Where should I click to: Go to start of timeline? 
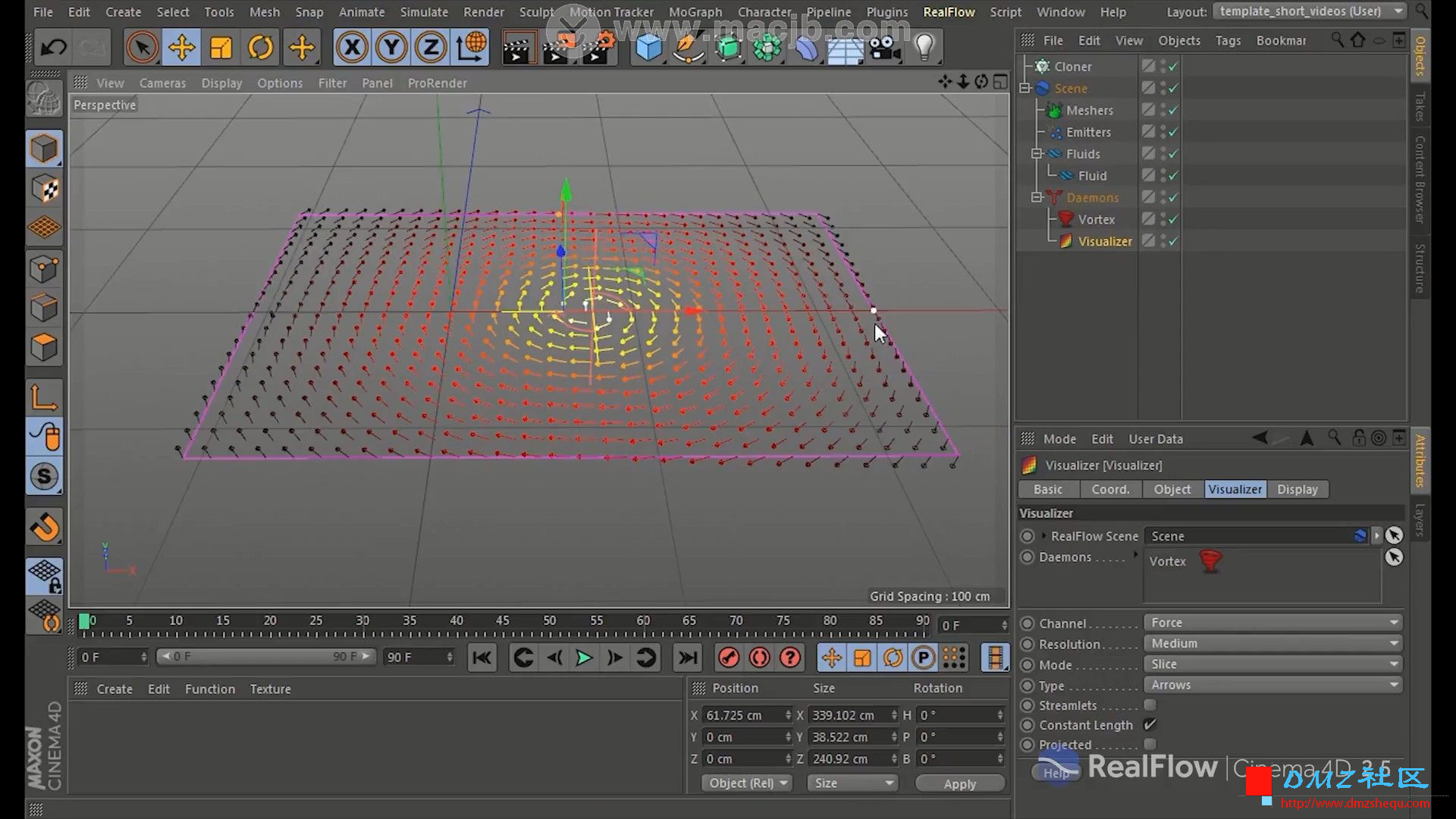[x=482, y=657]
